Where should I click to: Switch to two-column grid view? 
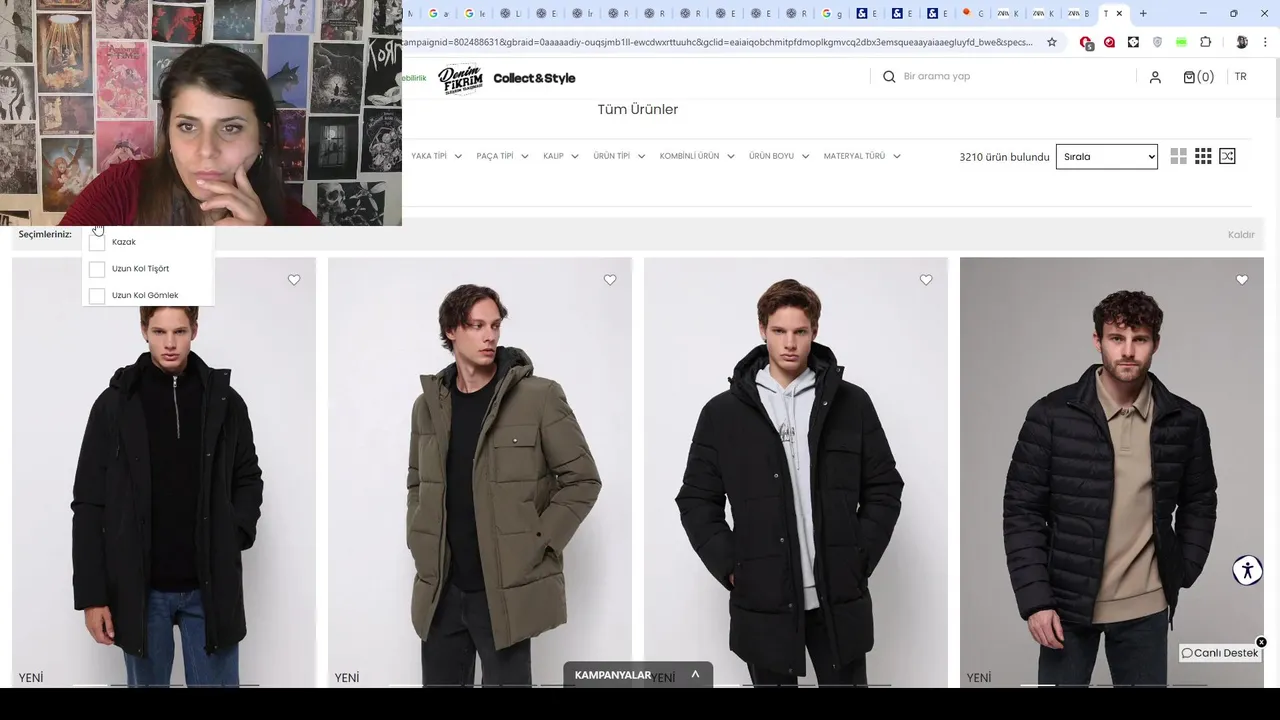coord(1179,156)
